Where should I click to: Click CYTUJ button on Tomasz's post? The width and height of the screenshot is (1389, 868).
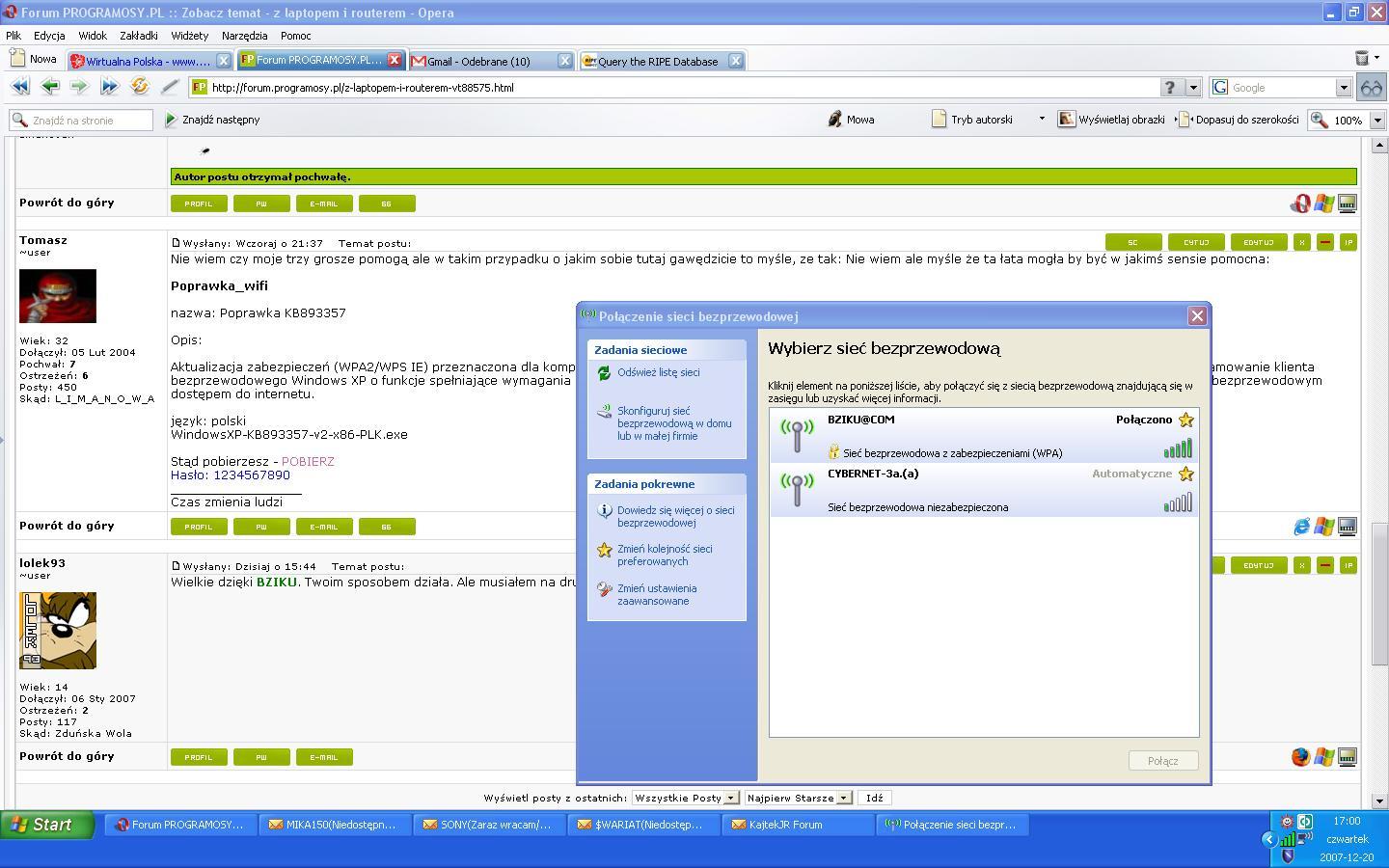coord(1196,242)
